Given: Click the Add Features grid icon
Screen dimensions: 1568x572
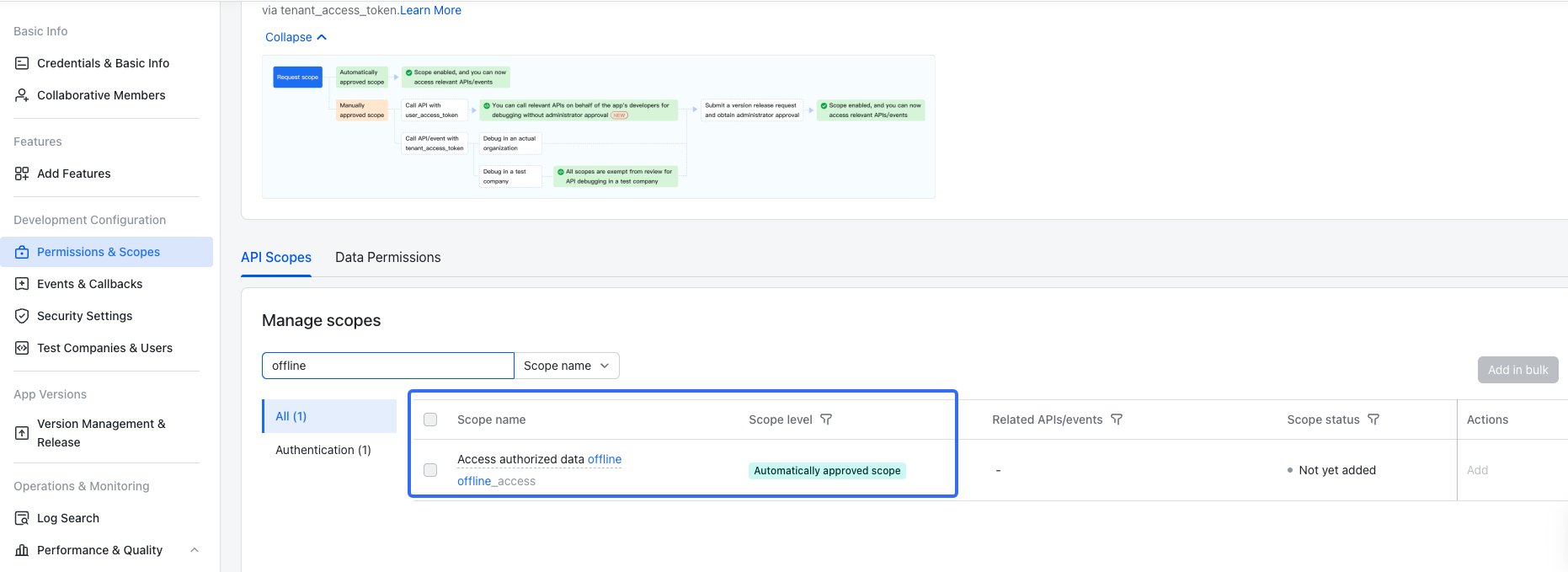Looking at the screenshot, I should tap(22, 174).
